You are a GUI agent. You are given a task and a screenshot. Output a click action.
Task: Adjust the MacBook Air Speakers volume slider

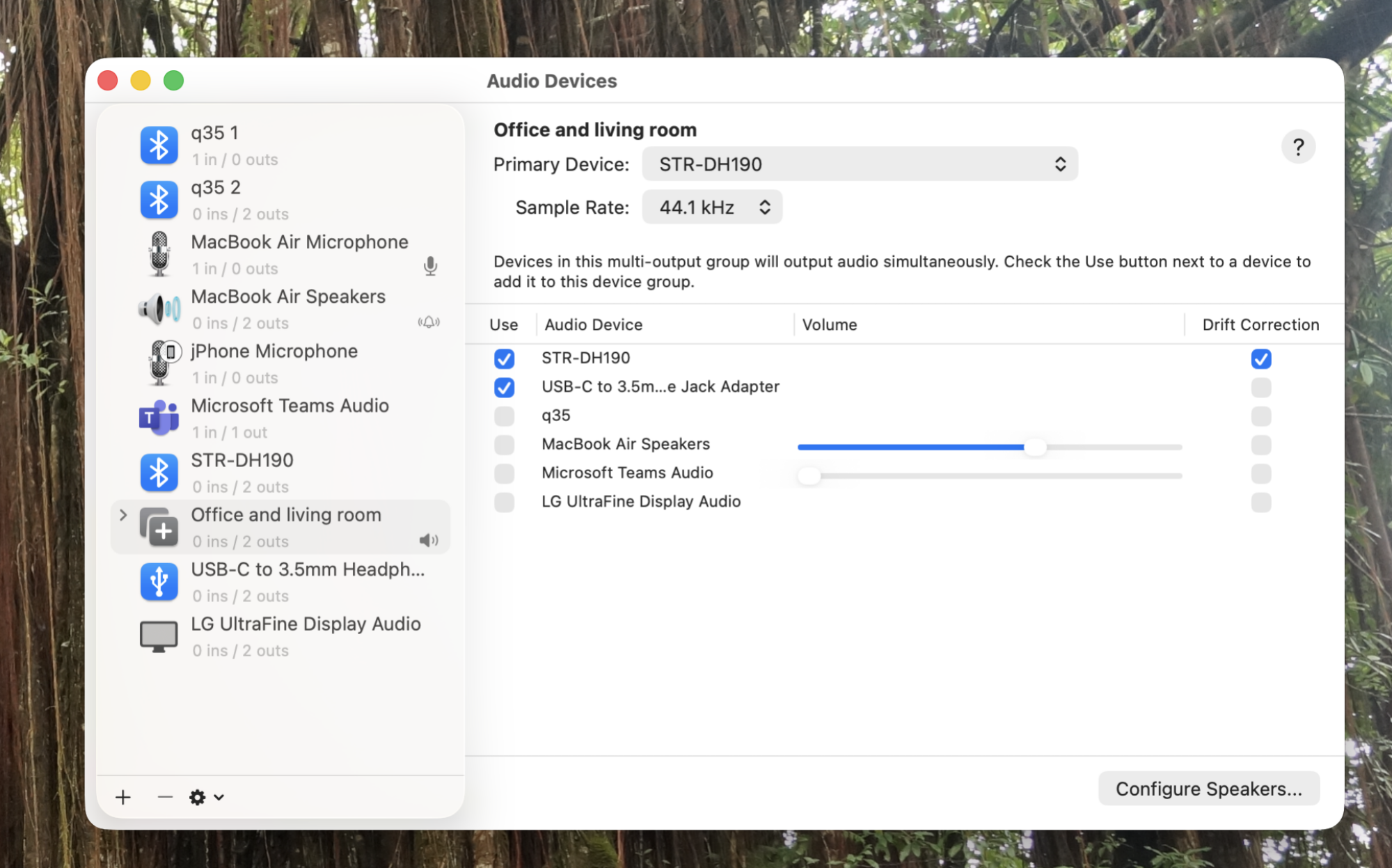pos(1035,447)
